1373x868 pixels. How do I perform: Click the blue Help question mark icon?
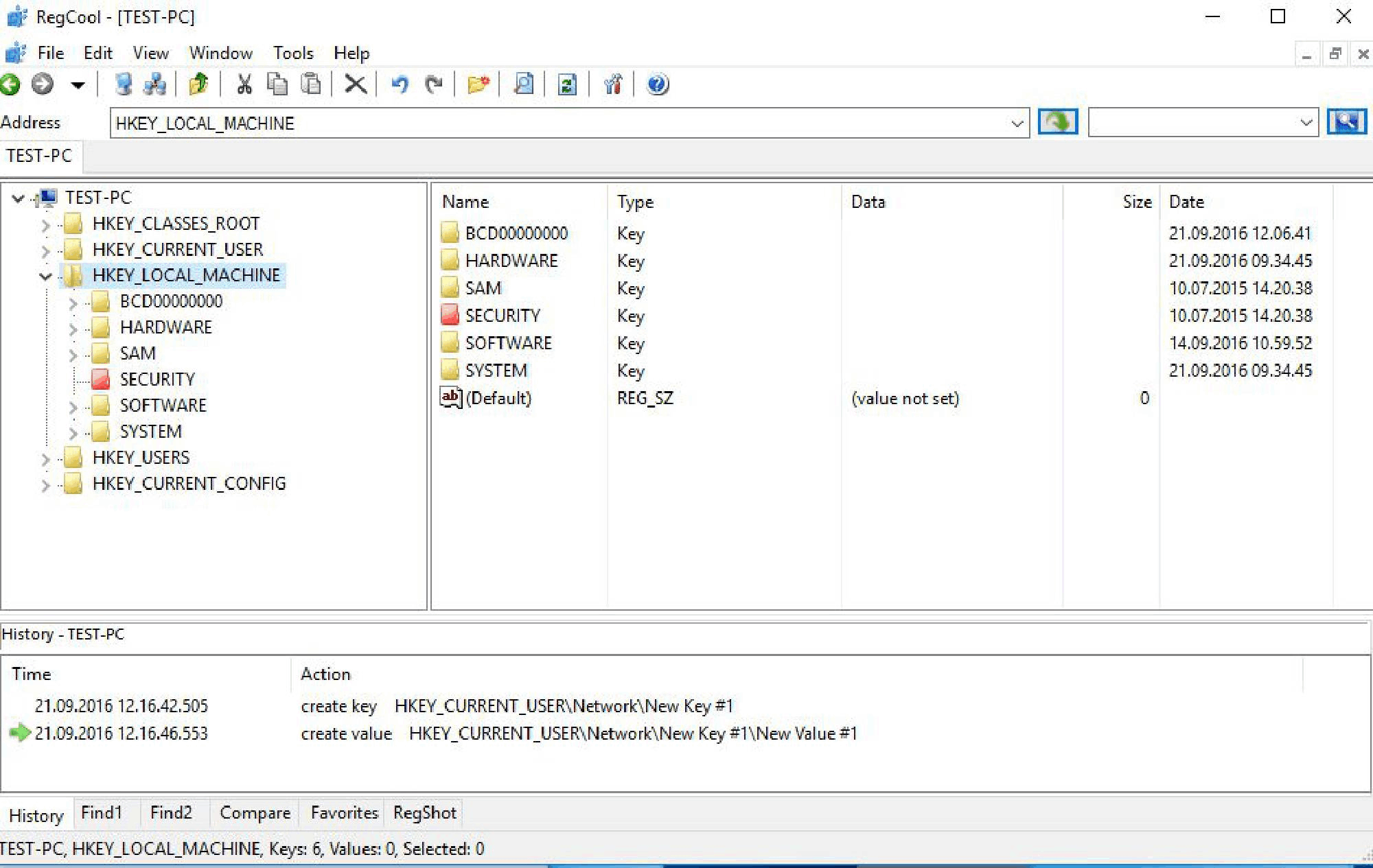657,84
